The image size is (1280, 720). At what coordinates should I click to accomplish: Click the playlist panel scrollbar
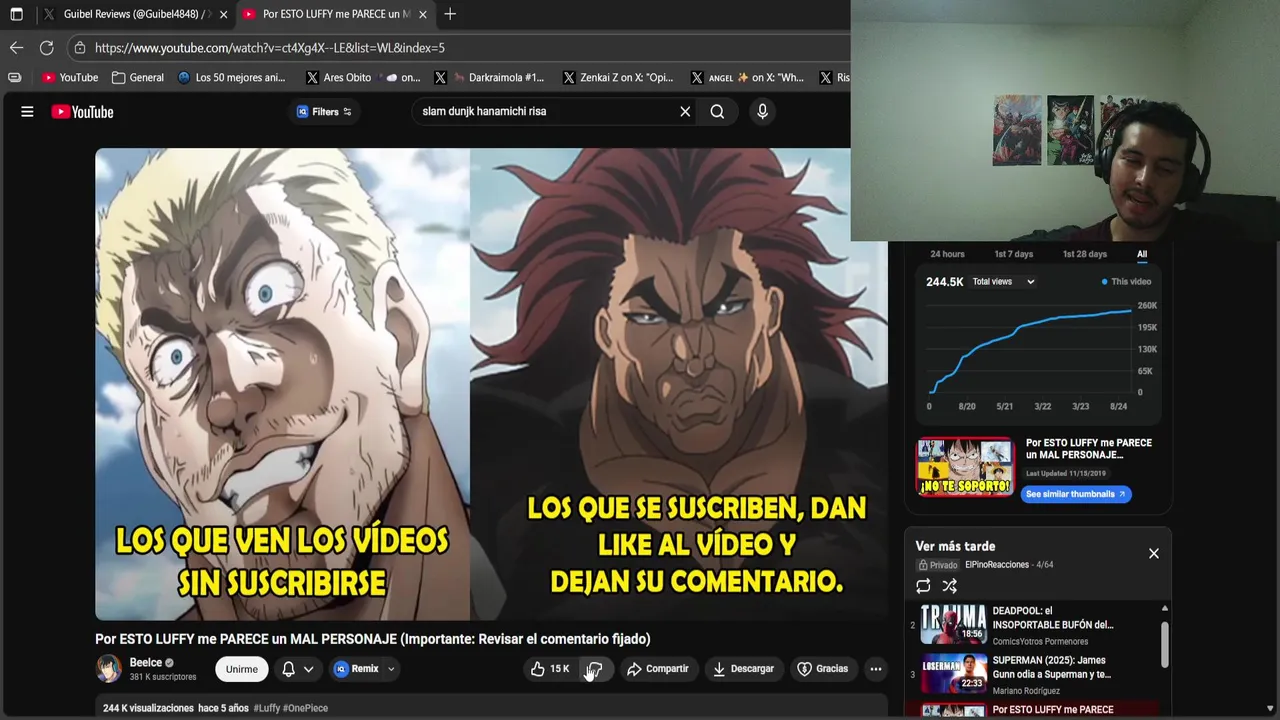coord(1164,645)
